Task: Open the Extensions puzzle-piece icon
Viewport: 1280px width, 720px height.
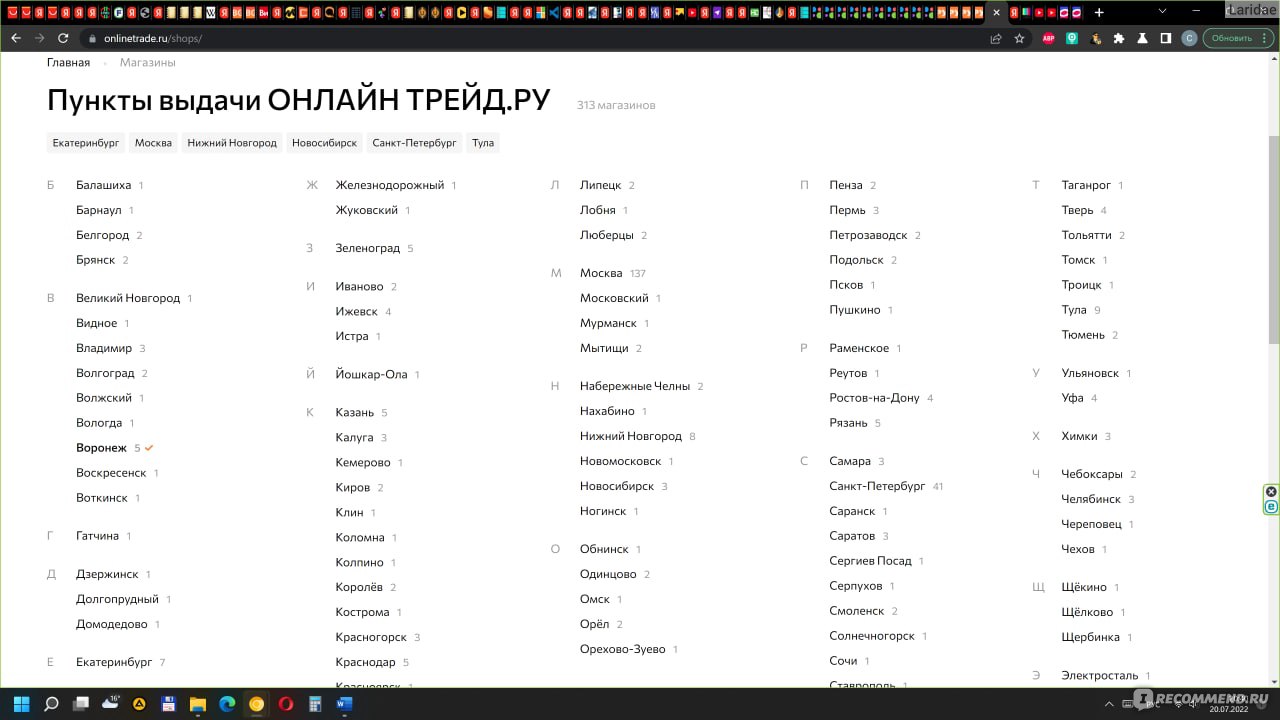Action: click(x=1119, y=38)
